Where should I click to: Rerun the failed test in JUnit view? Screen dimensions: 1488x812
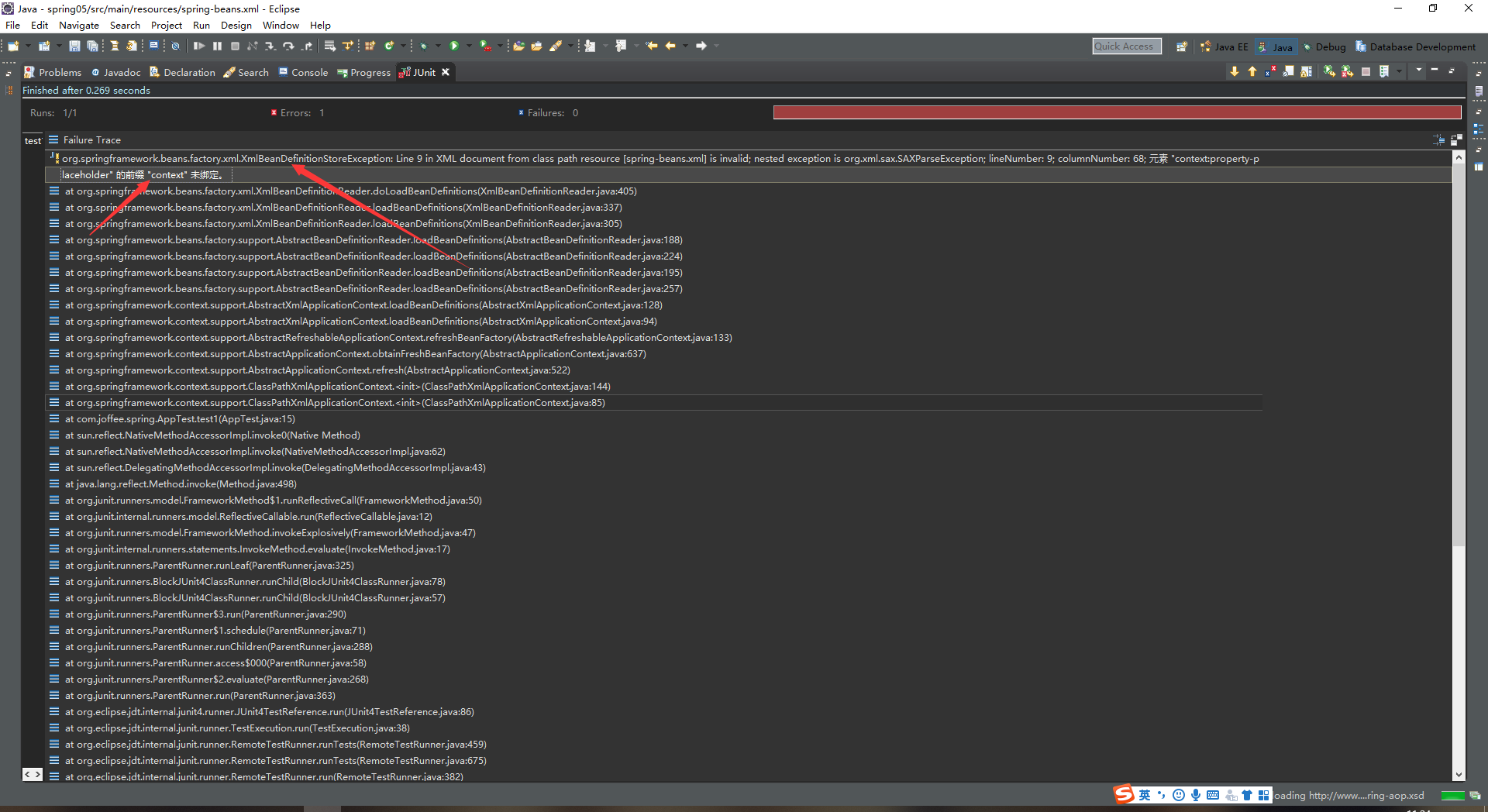1329,71
